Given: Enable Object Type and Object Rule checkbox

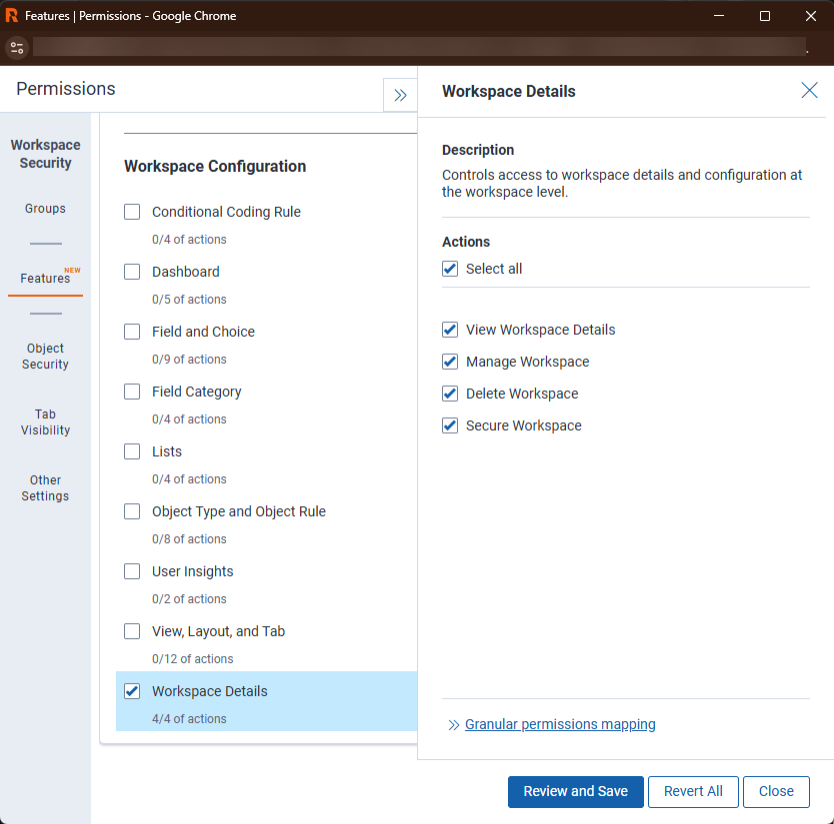Looking at the screenshot, I should [132, 511].
